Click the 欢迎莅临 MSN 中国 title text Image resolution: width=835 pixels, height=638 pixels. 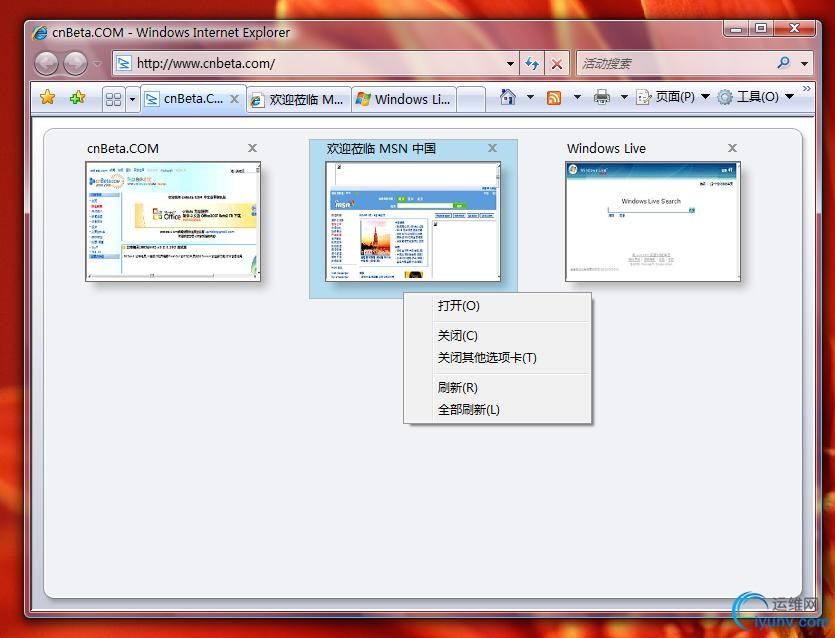(x=381, y=149)
